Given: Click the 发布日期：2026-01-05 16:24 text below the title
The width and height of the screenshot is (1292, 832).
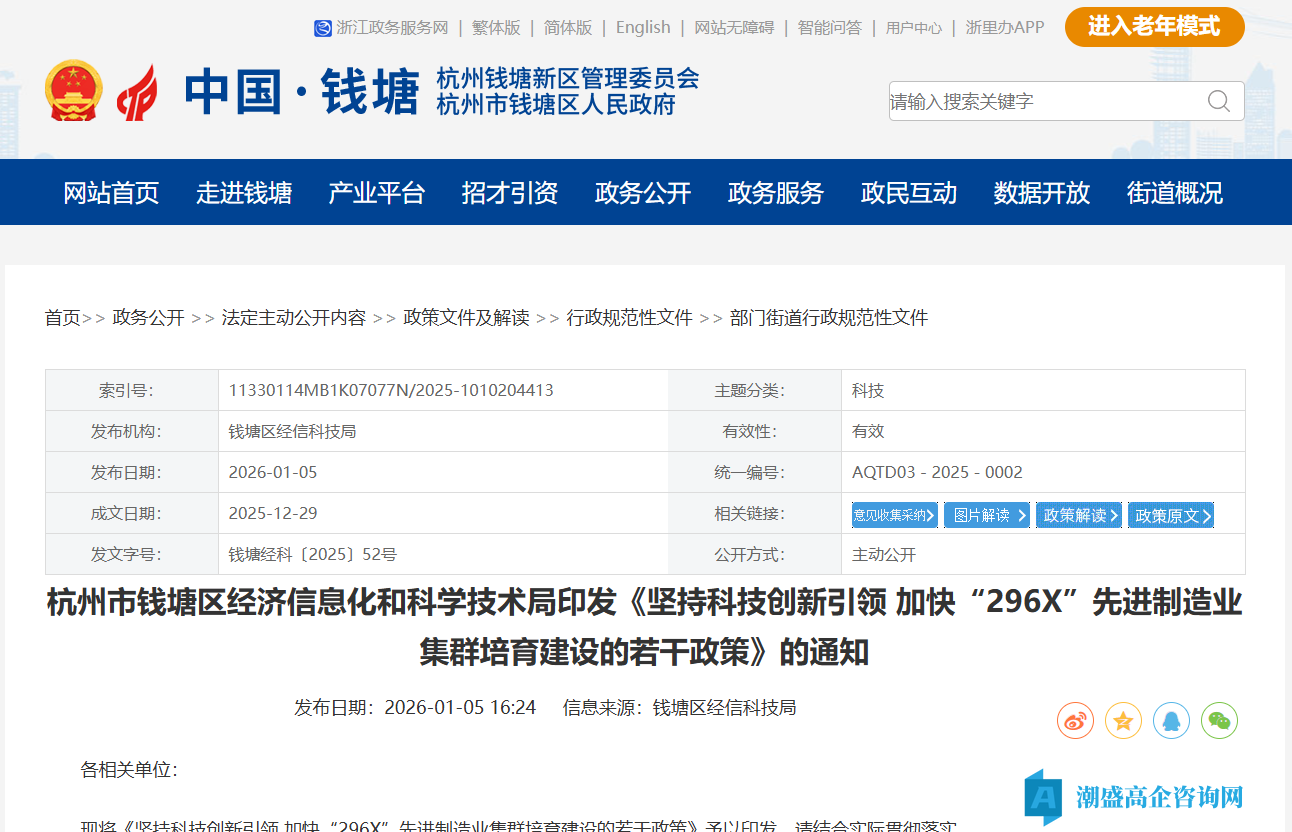Looking at the screenshot, I should tap(415, 707).
